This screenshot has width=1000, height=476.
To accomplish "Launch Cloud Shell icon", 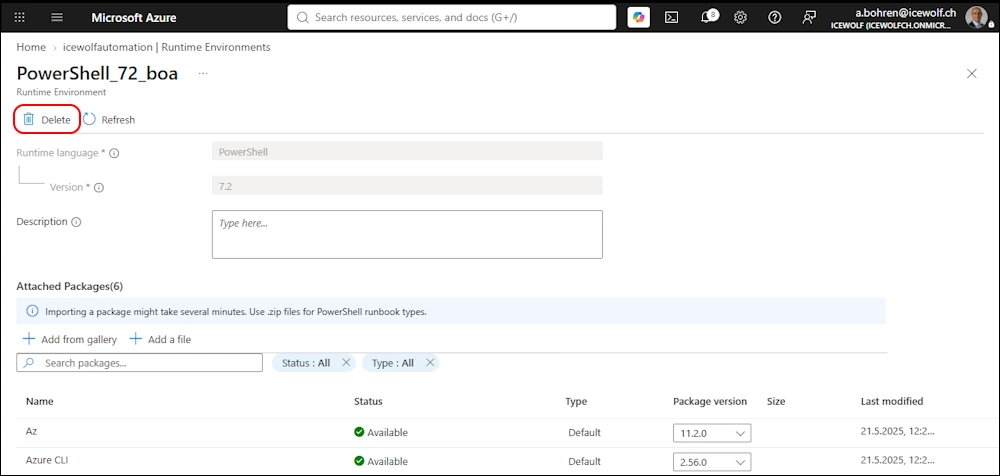I will coord(672,17).
